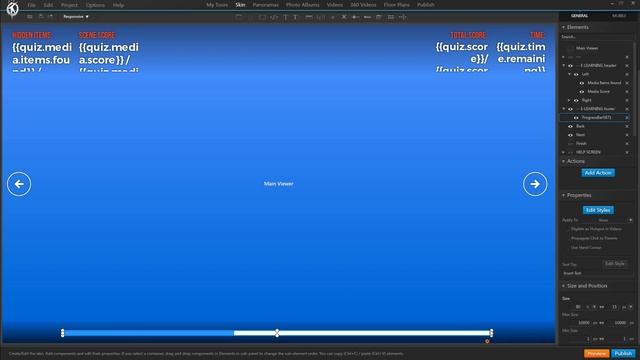Show the hidden Finish element
Image resolution: width=640 pixels, height=360 pixels.
(x=570, y=144)
